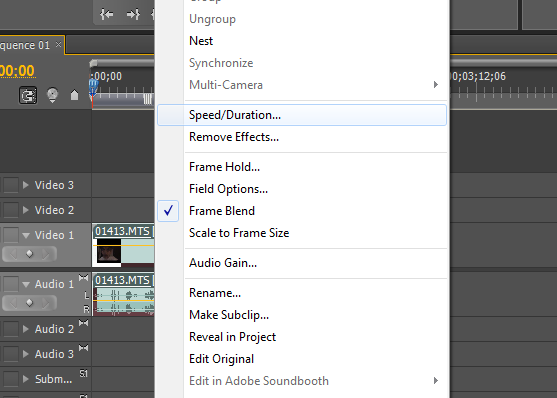Go to previous keyframe on Audio 1
This screenshot has height=398, width=557.
pos(13,303)
